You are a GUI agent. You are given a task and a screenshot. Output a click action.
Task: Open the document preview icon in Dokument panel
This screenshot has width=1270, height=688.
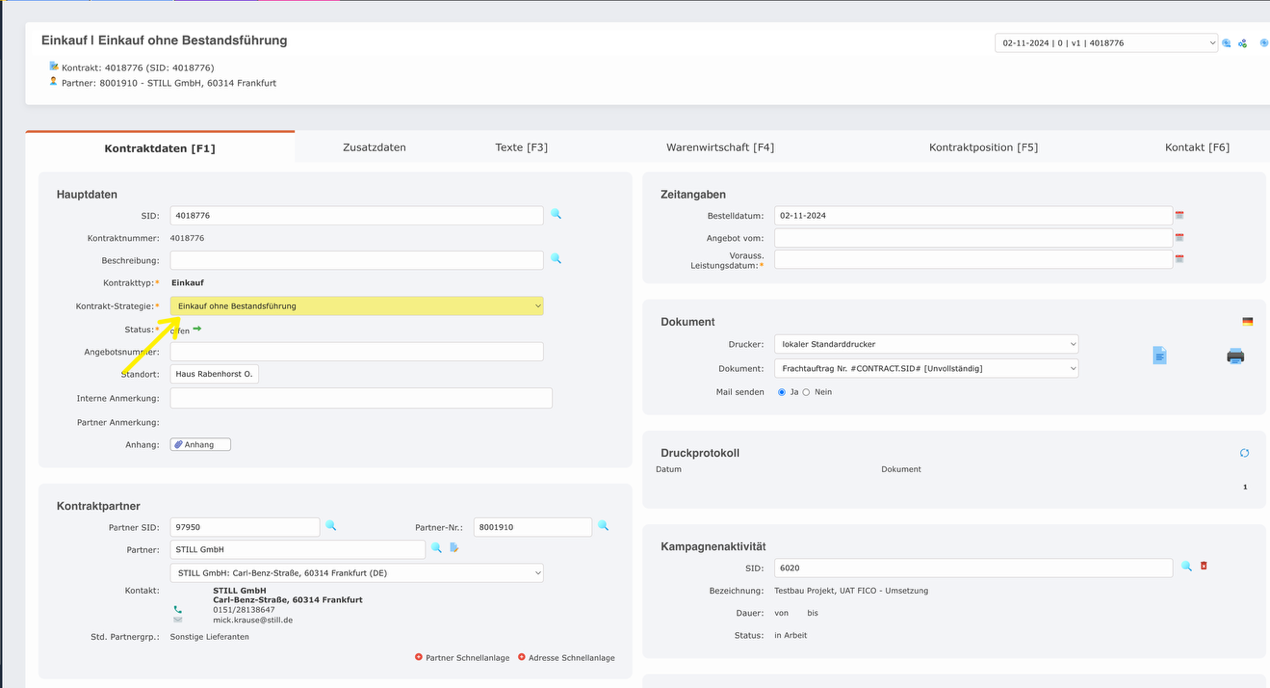[x=1158, y=356]
